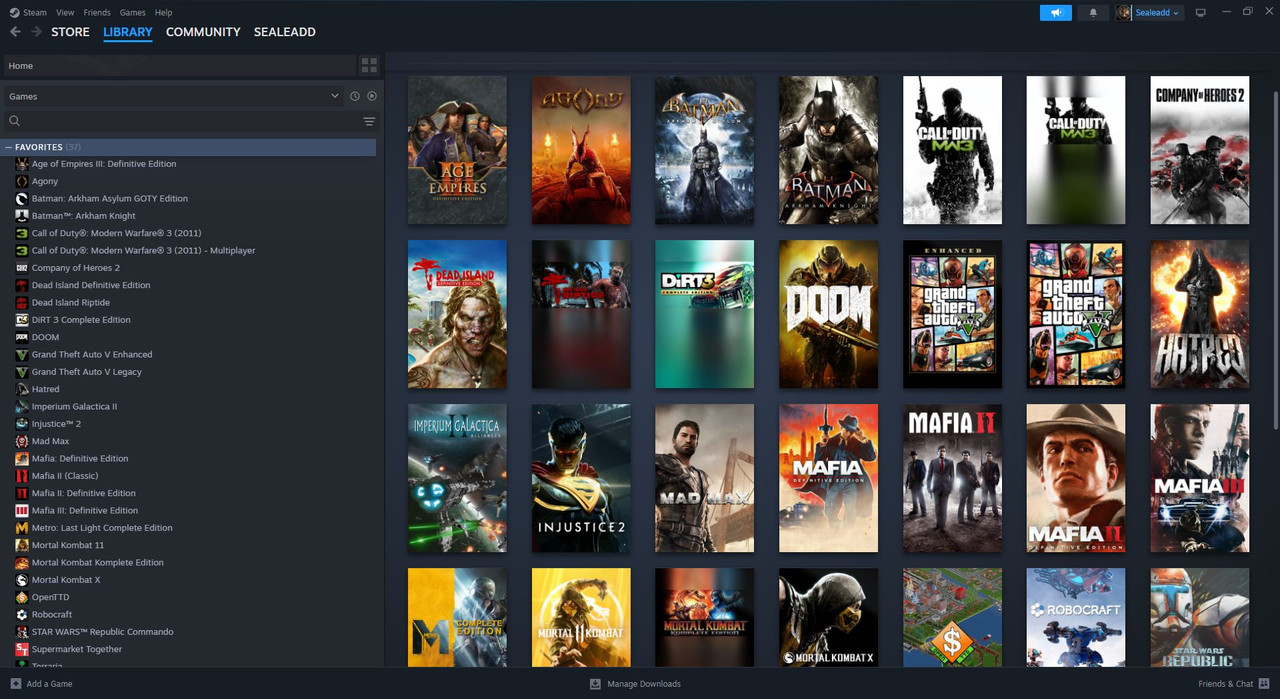Open the View menu
1280x699 pixels.
[x=65, y=13]
